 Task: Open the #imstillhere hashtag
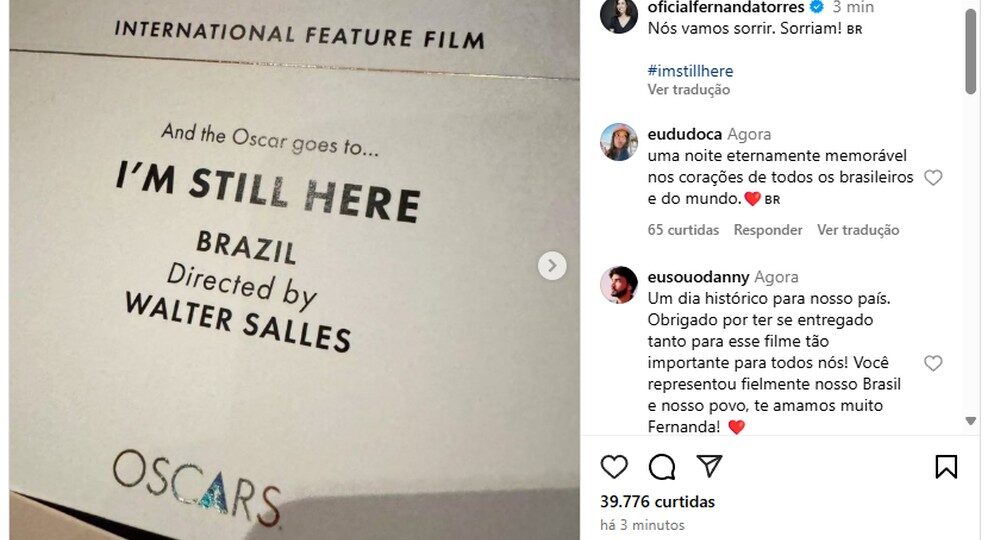690,71
